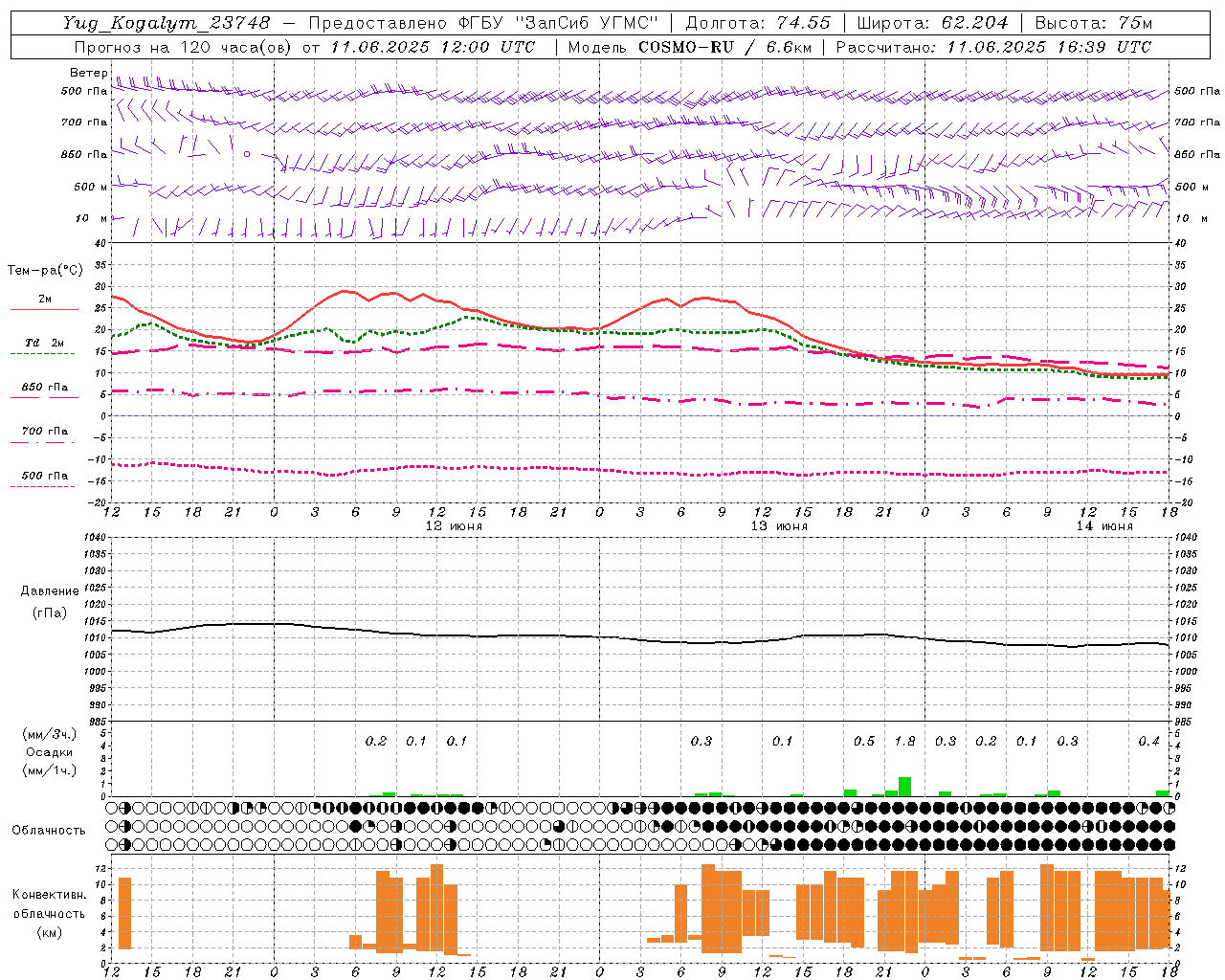
Task: Click the 0.5 precipitation amount value
Action: [864, 741]
